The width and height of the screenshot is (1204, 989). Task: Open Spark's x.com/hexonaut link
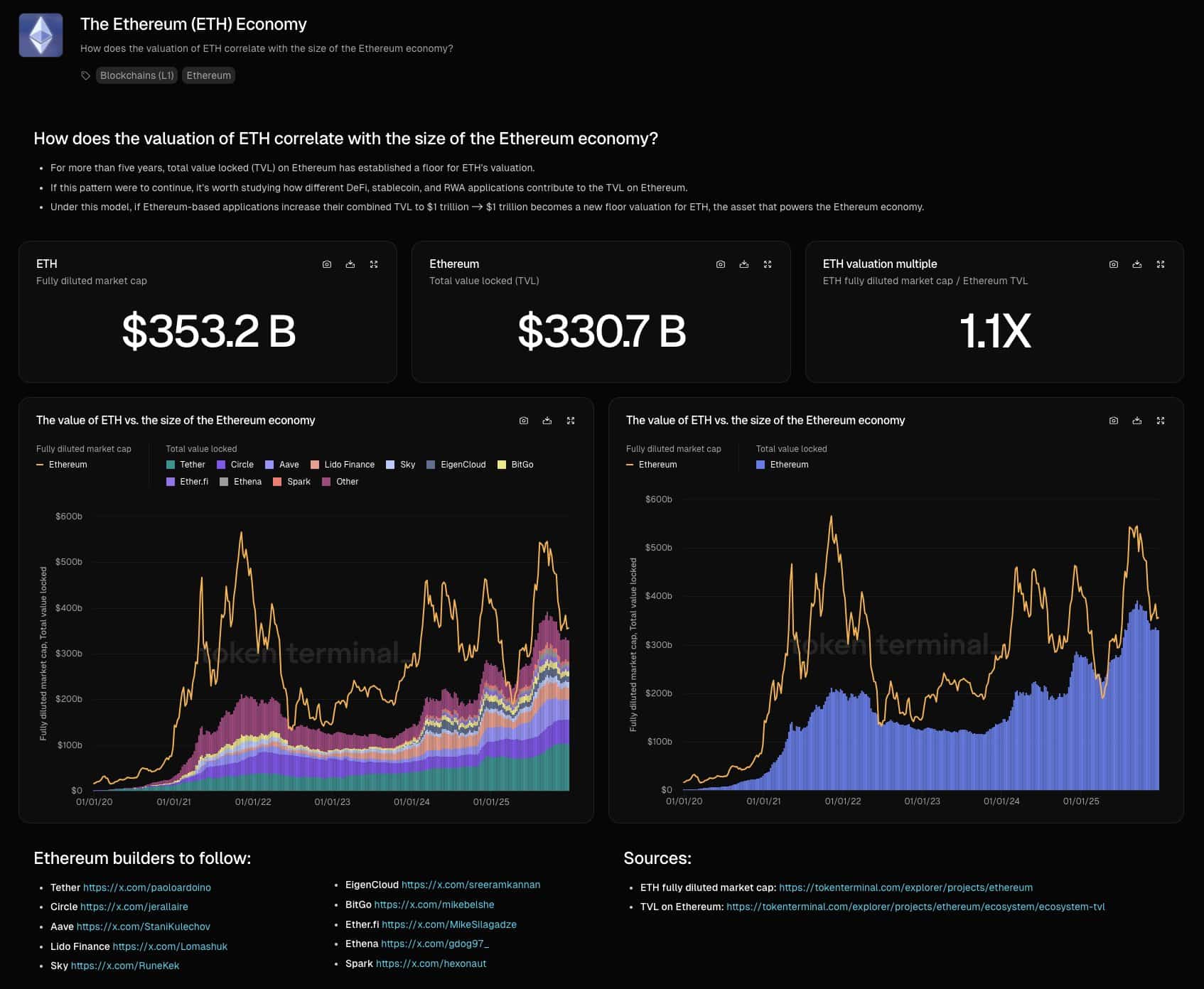pos(431,963)
